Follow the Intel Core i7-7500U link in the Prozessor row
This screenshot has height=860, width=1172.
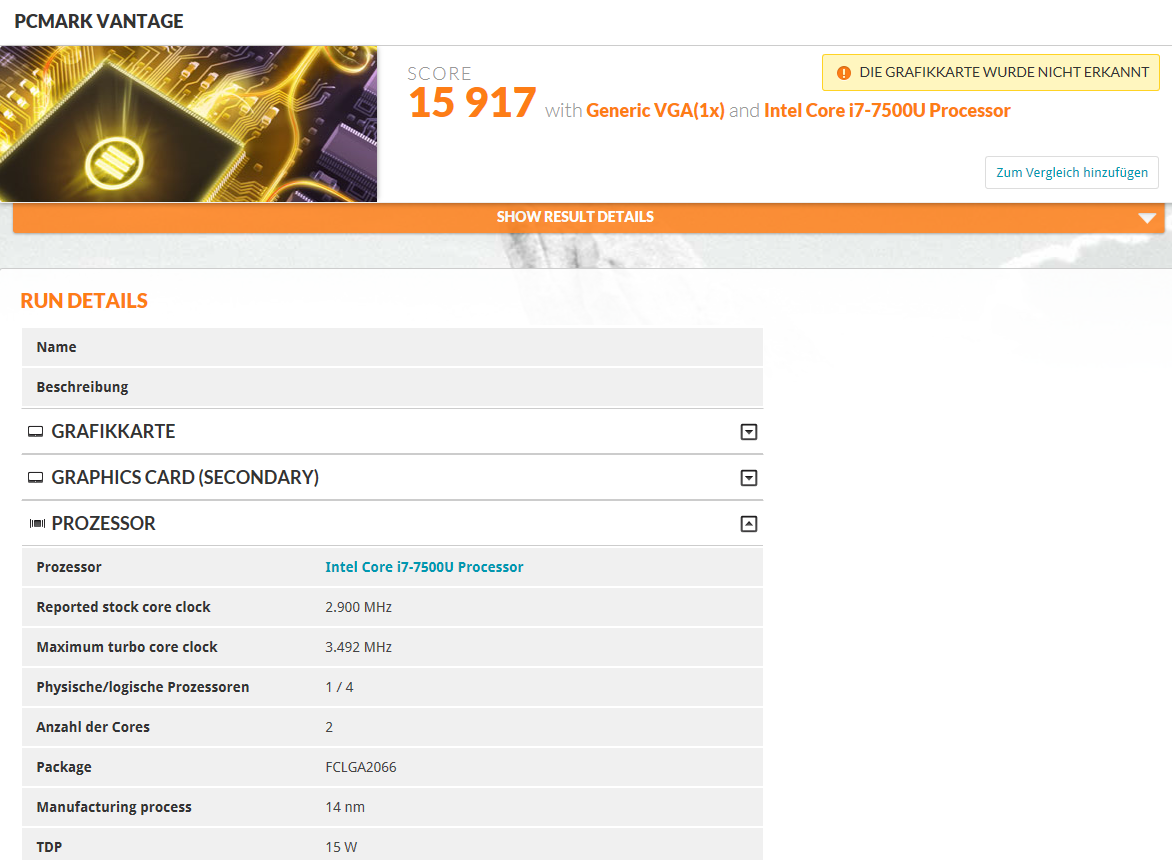pos(424,567)
